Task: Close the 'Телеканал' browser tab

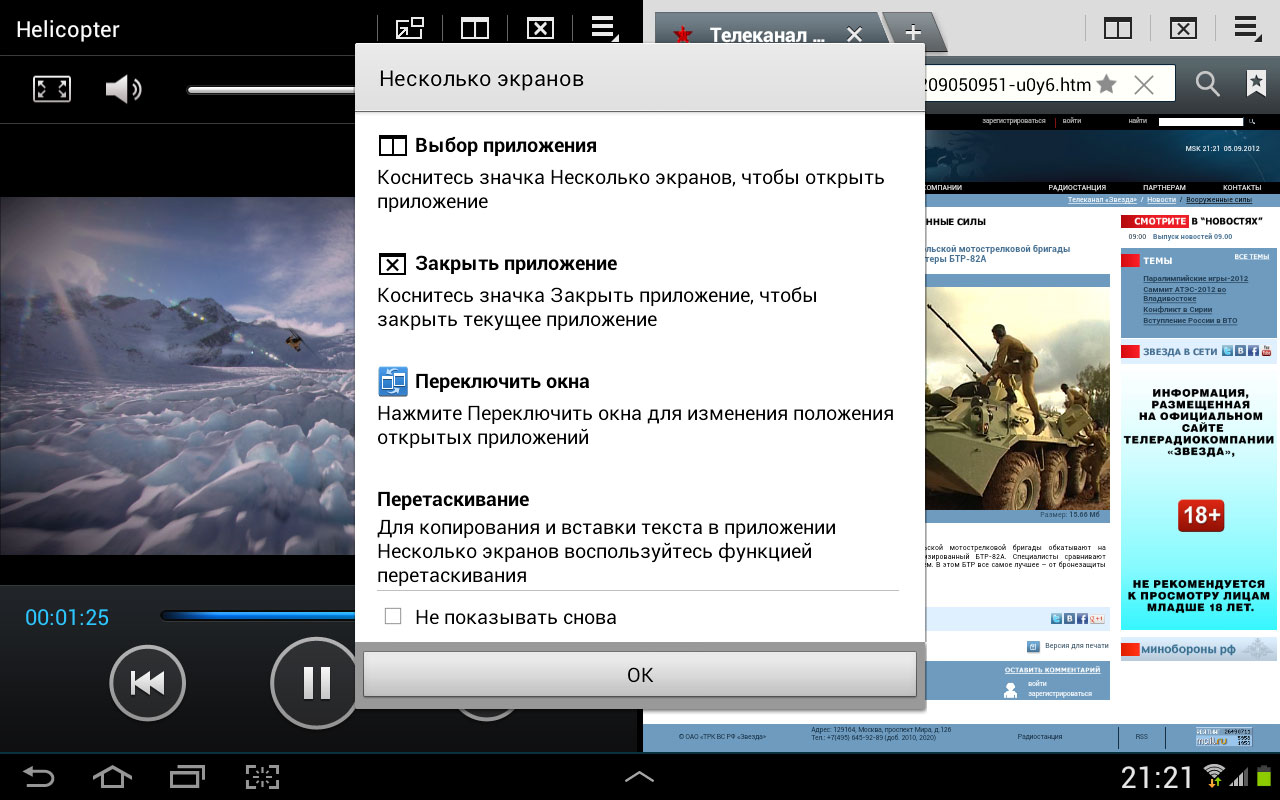Action: pyautogui.click(x=854, y=34)
